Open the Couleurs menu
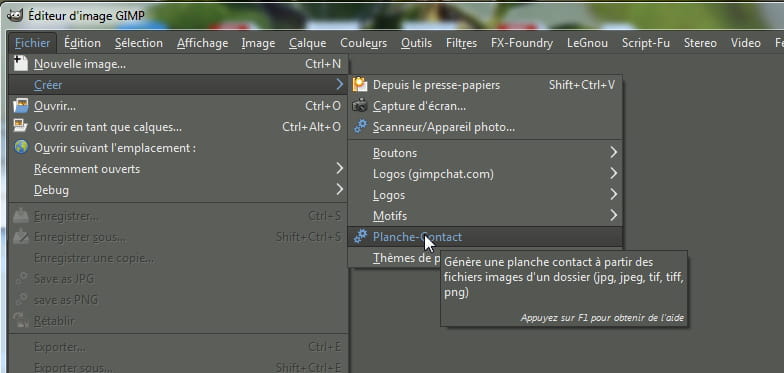The width and height of the screenshot is (784, 373). (x=364, y=43)
